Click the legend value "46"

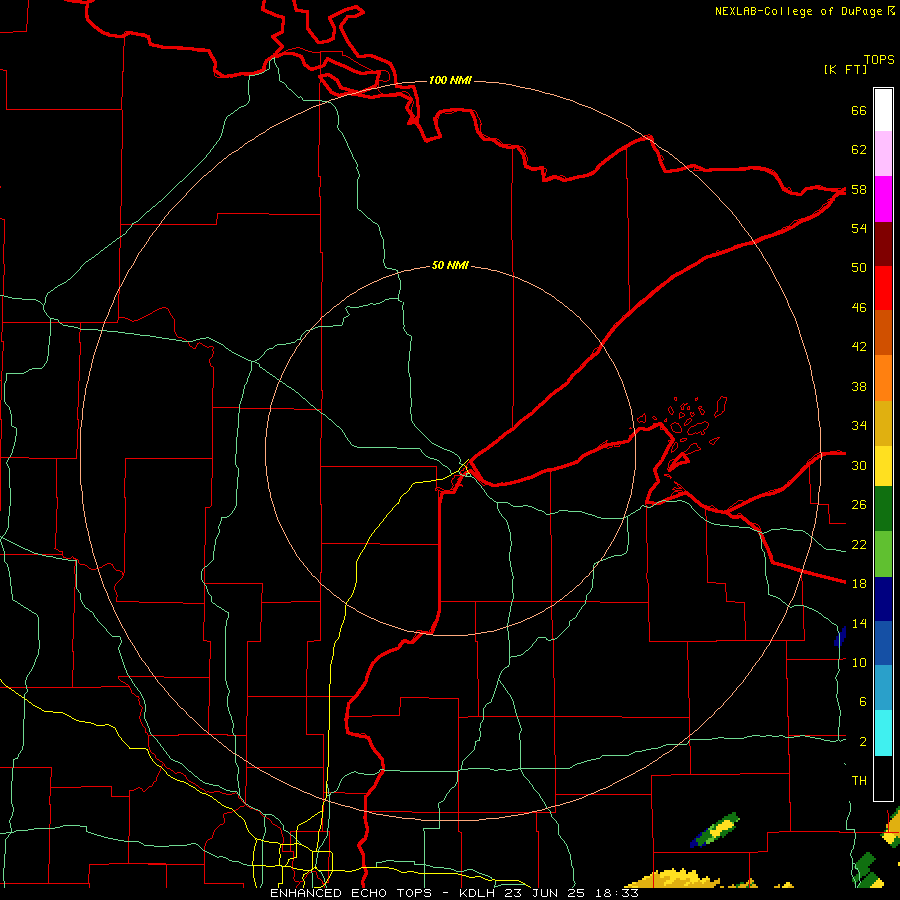point(859,308)
